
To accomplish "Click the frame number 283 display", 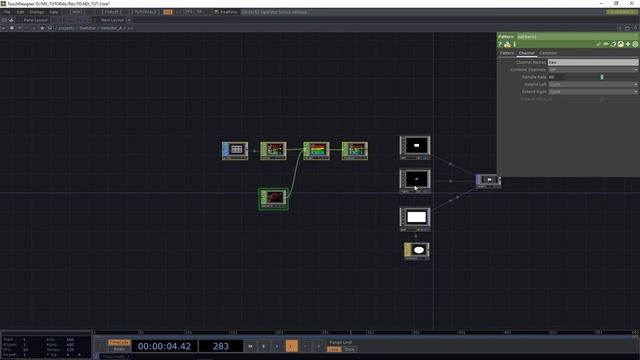I will [221, 346].
